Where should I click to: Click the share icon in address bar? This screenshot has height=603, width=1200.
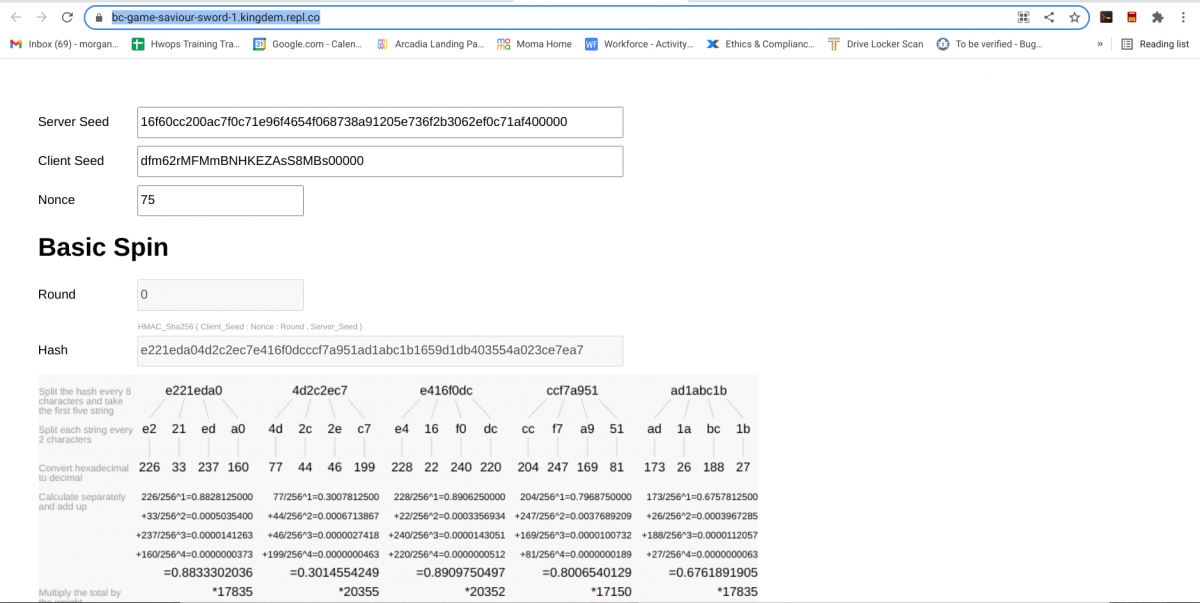point(1049,17)
